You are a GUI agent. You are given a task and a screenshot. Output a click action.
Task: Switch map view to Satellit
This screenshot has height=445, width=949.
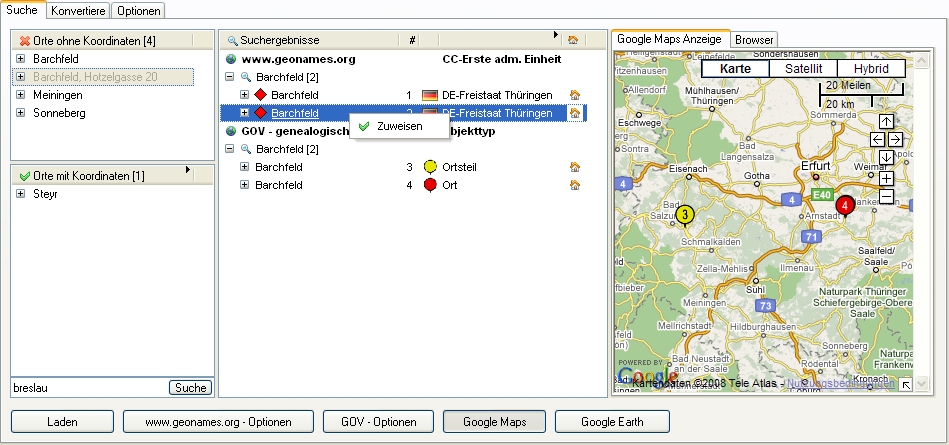[x=803, y=68]
